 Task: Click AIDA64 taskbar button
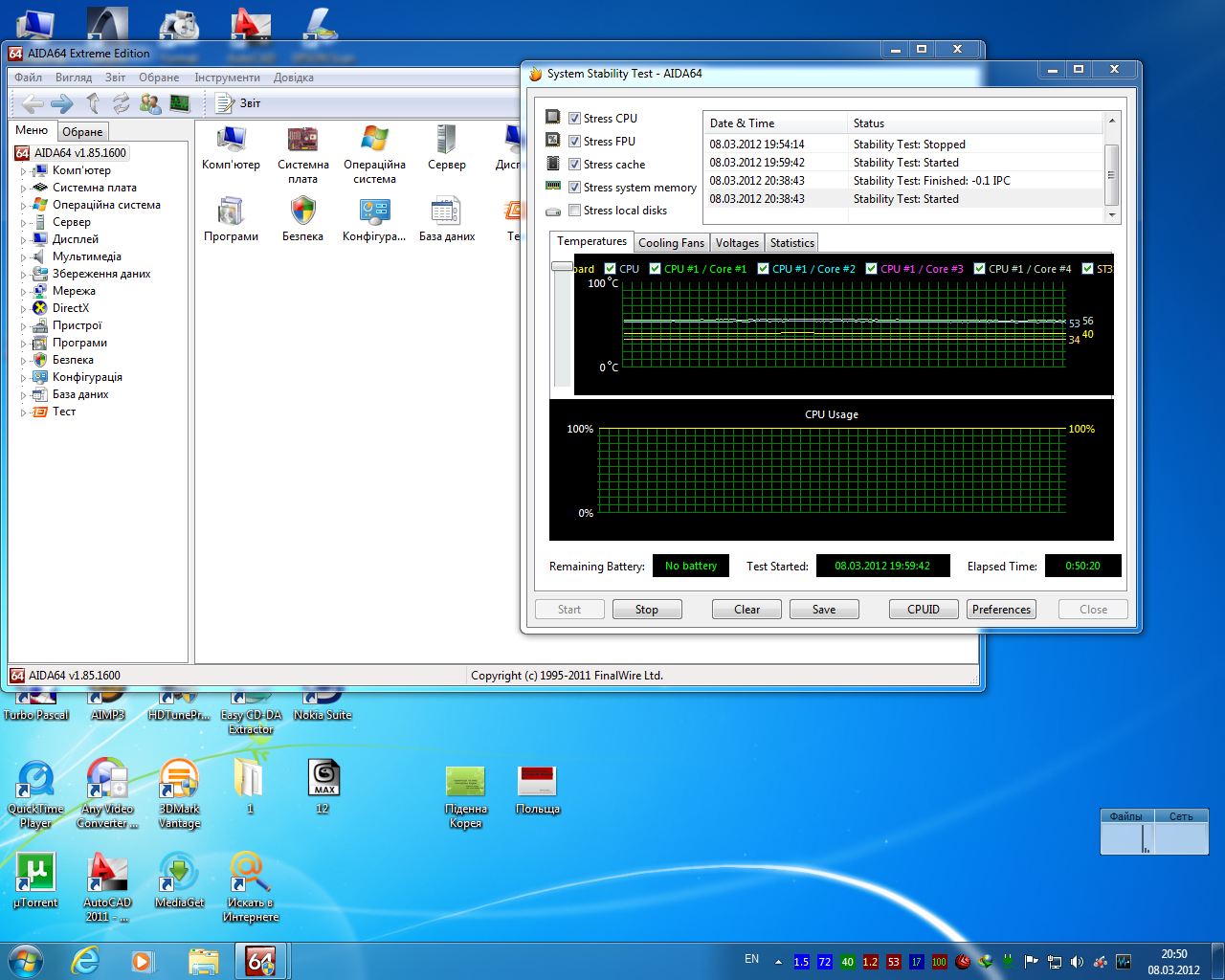260,961
